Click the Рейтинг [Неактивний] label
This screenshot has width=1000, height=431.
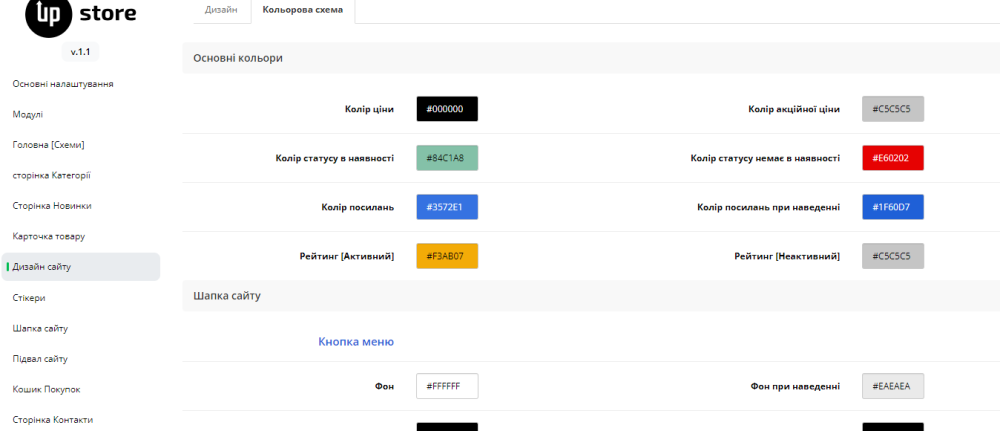coord(787,256)
